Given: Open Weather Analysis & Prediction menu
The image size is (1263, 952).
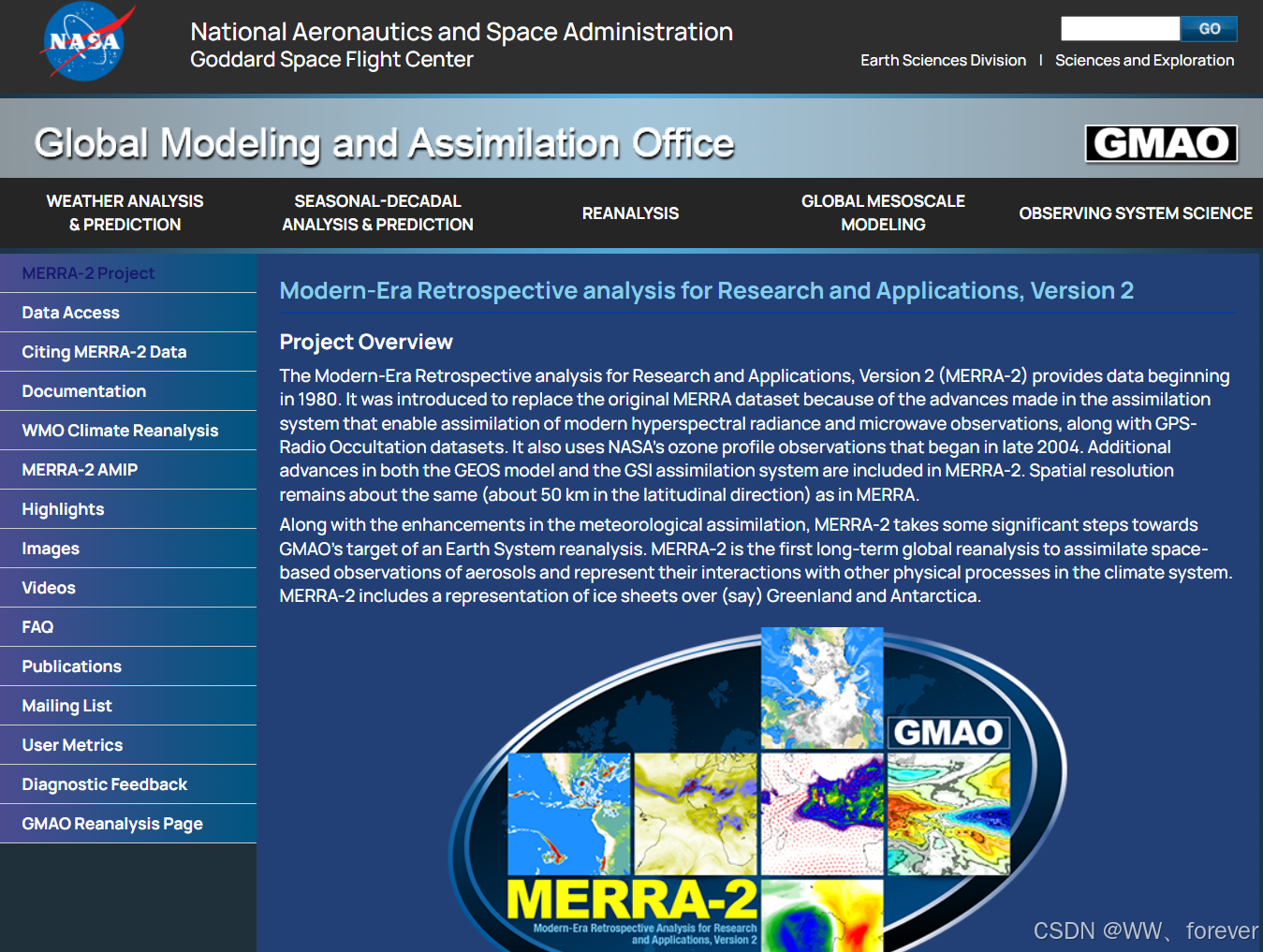Looking at the screenshot, I should [125, 212].
